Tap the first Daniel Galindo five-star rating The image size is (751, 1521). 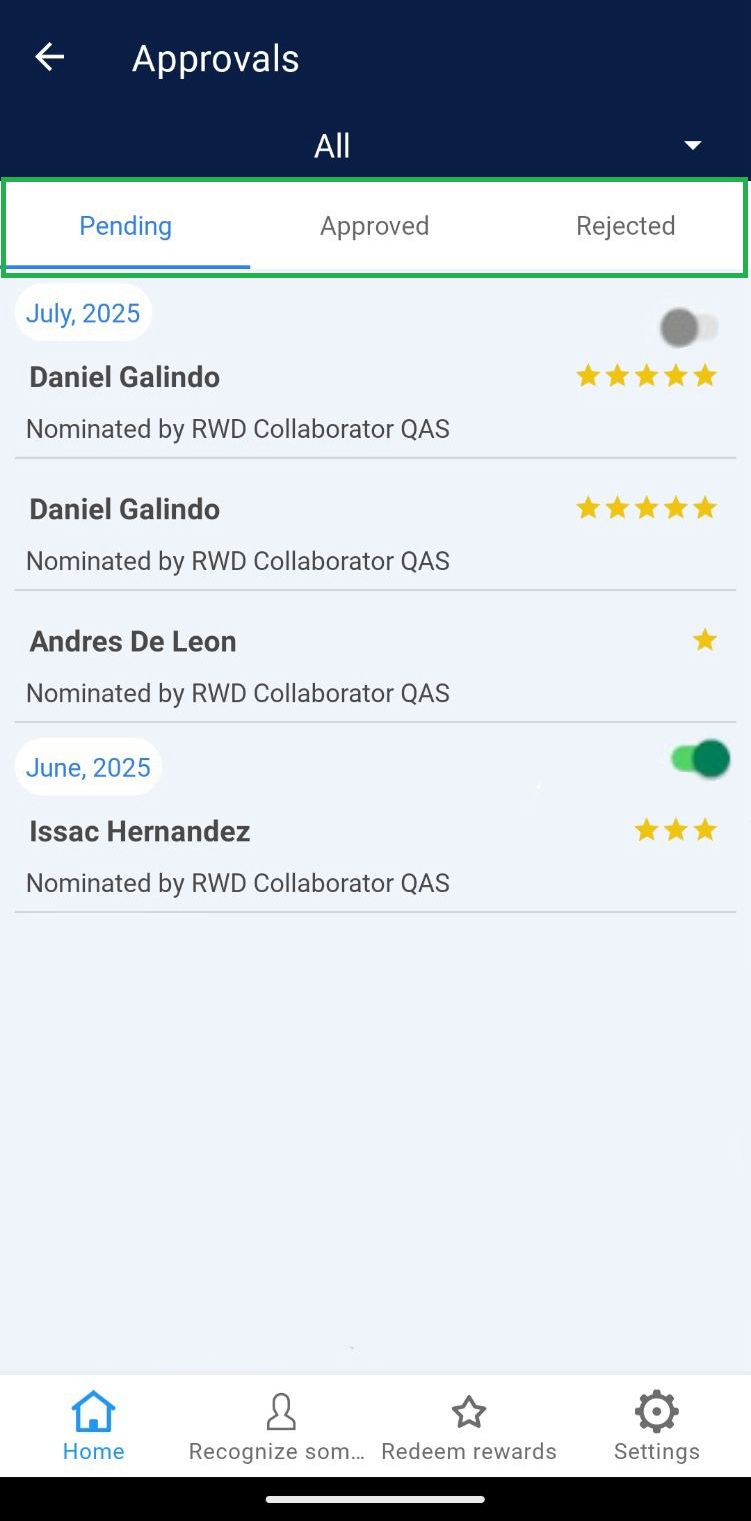(x=647, y=376)
